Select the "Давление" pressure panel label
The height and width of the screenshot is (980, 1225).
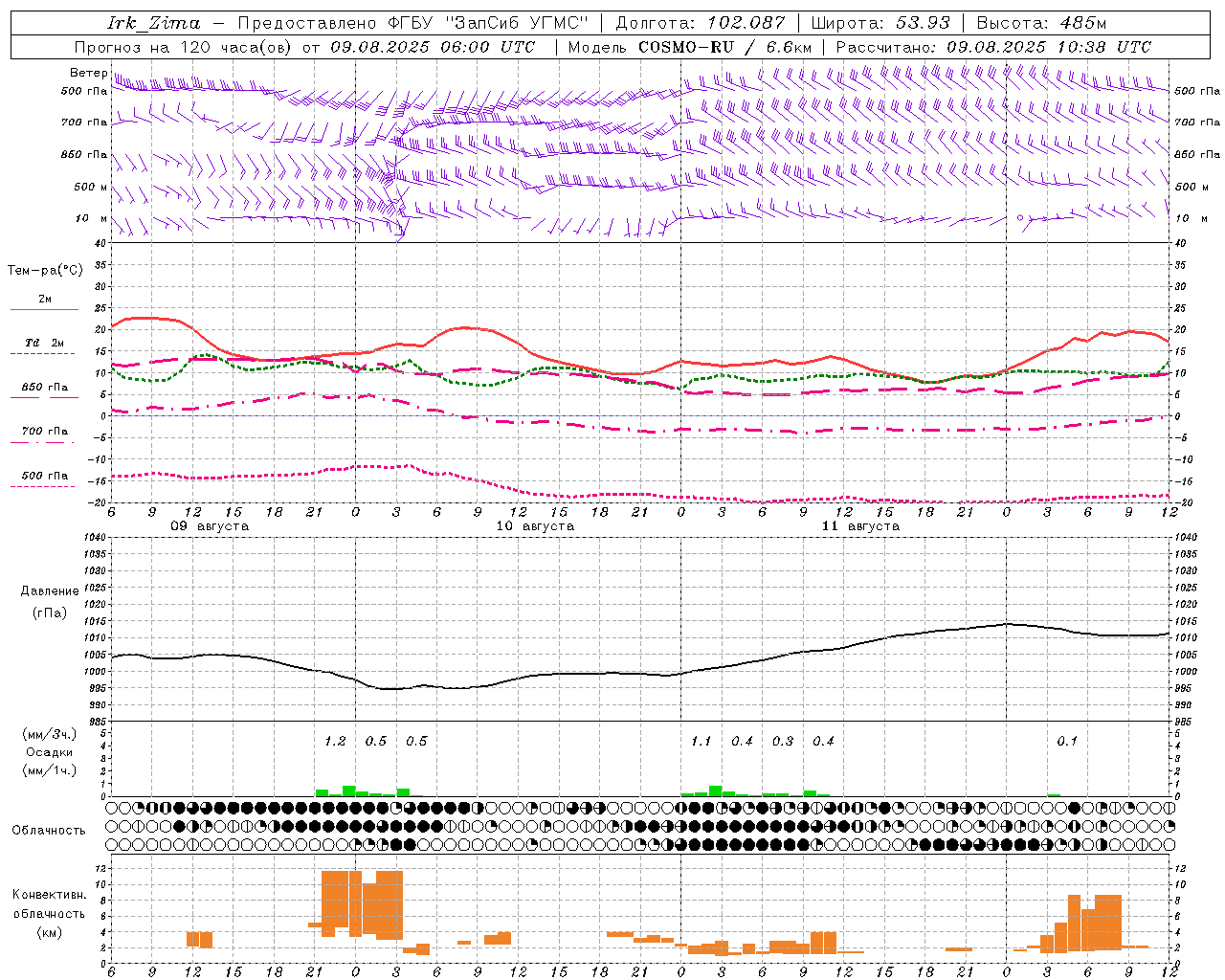pos(50,591)
